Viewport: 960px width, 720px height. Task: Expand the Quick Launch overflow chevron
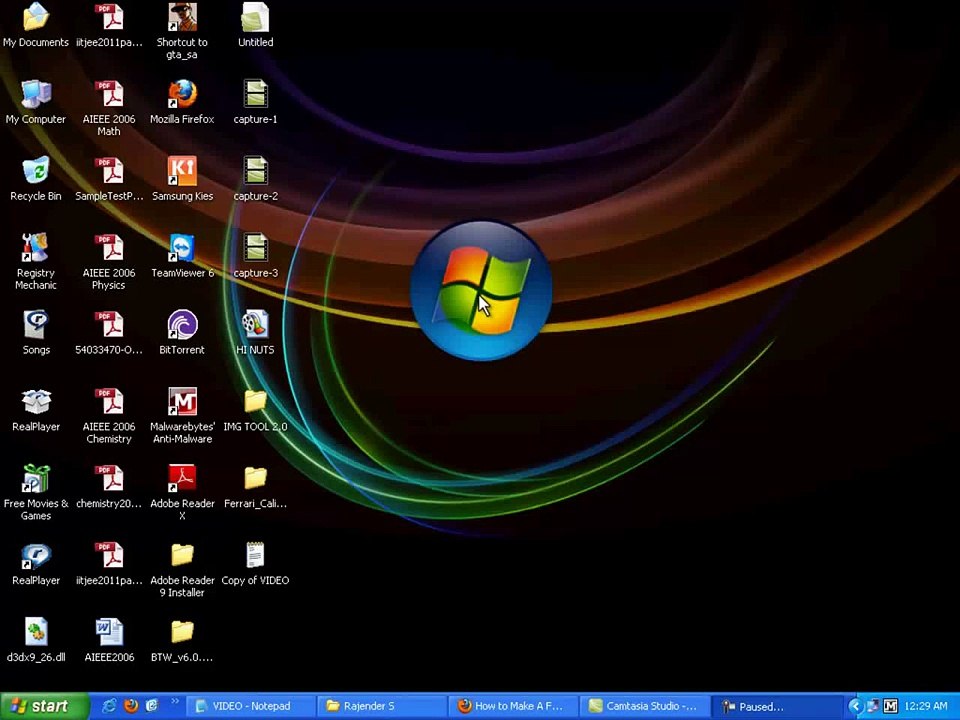pos(174,702)
